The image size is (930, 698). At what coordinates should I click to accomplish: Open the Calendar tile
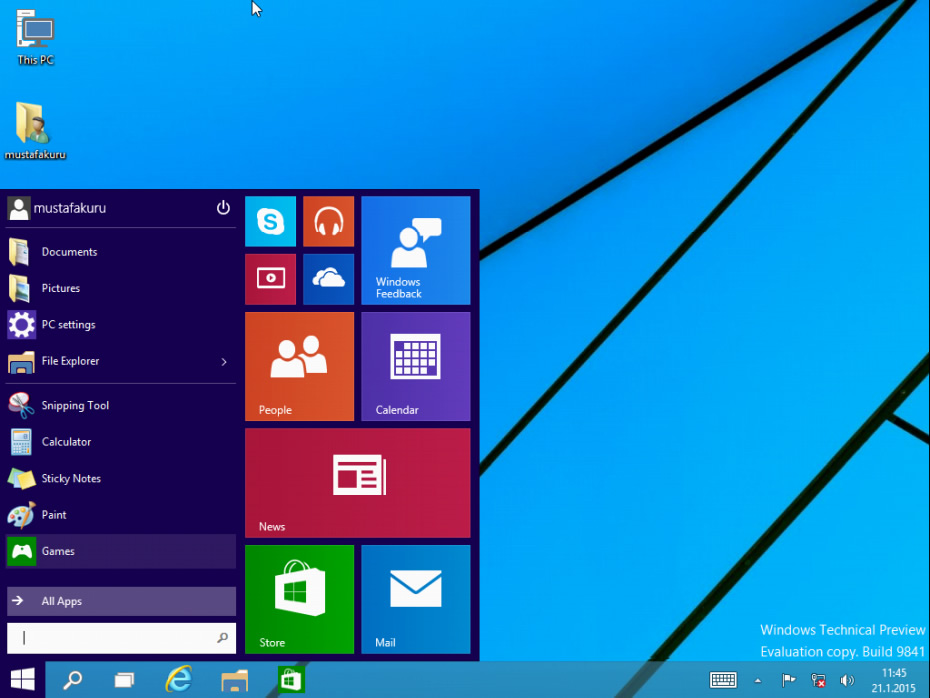pos(416,366)
